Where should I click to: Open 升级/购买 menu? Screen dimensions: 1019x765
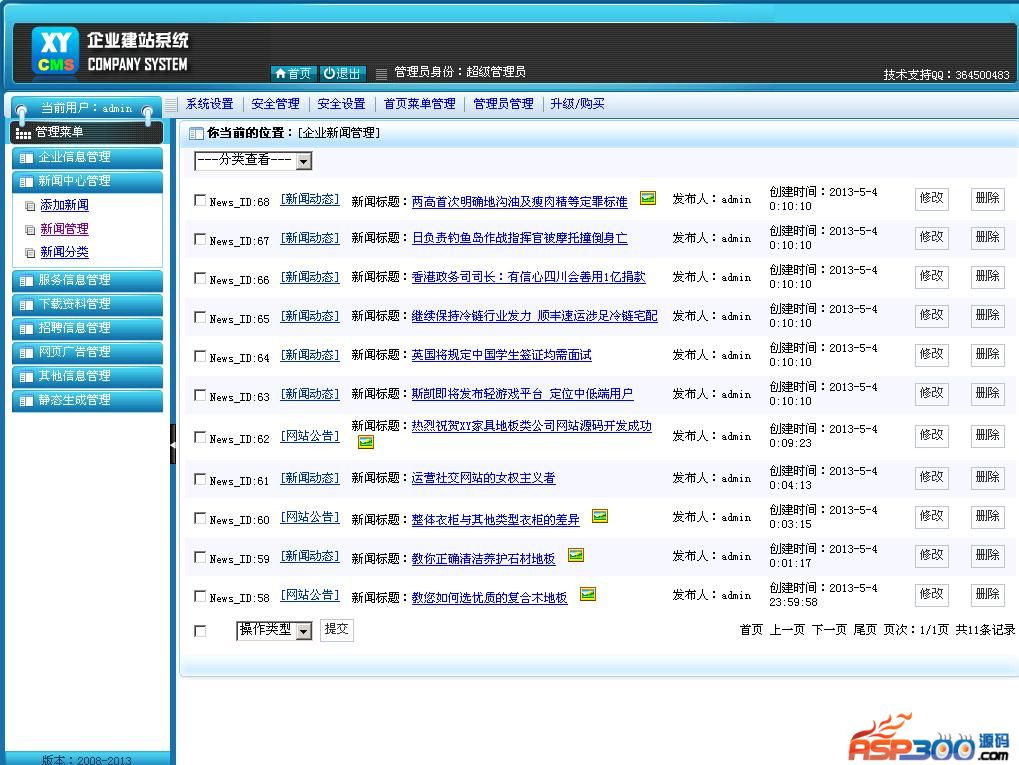(577, 104)
